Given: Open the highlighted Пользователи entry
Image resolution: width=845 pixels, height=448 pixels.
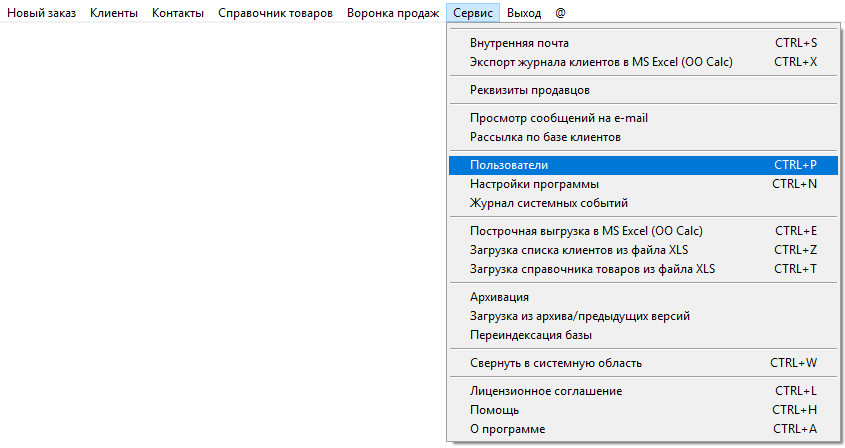Looking at the screenshot, I should [508, 165].
